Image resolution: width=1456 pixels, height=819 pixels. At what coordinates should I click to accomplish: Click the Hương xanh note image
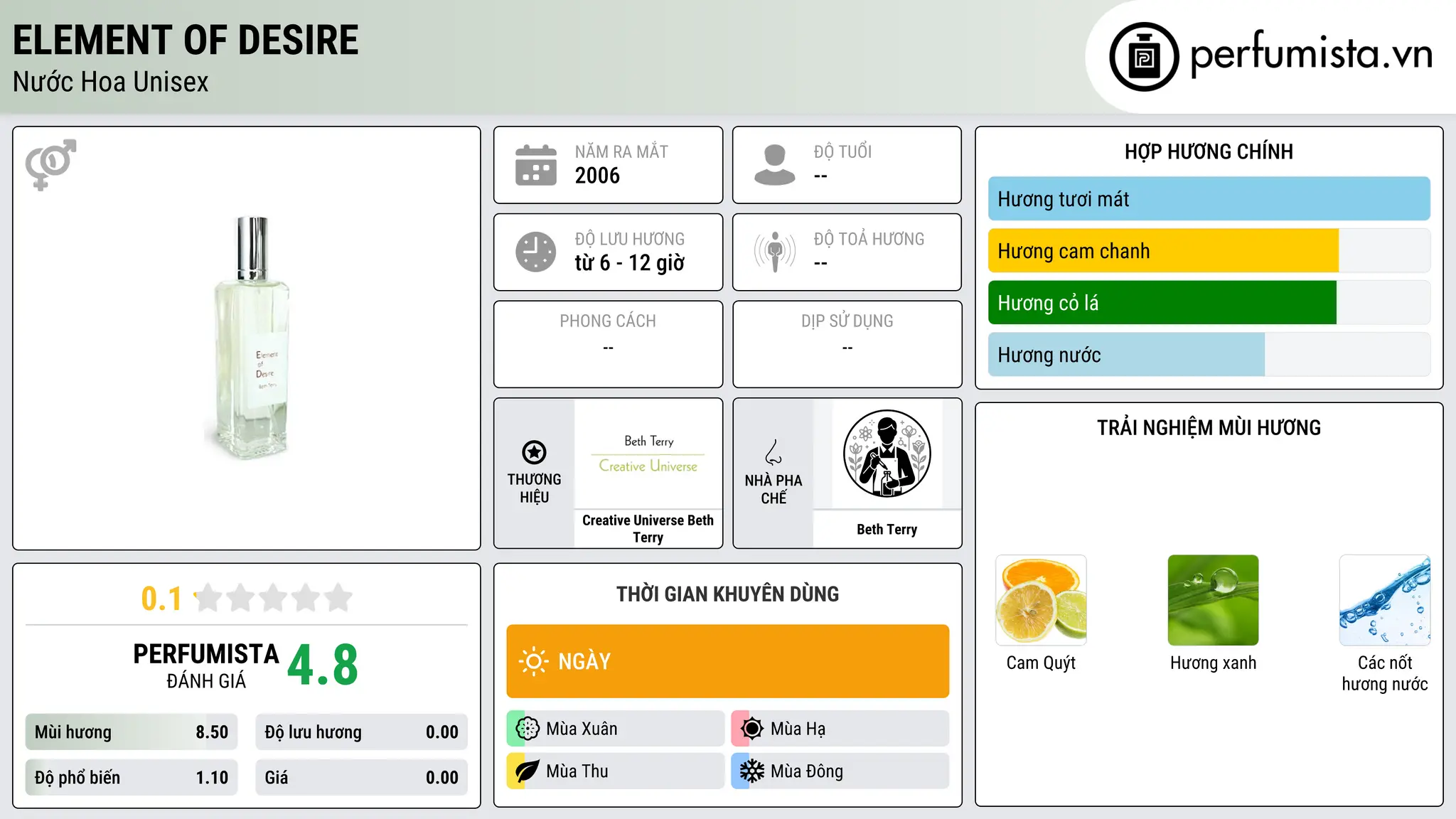(x=1213, y=600)
